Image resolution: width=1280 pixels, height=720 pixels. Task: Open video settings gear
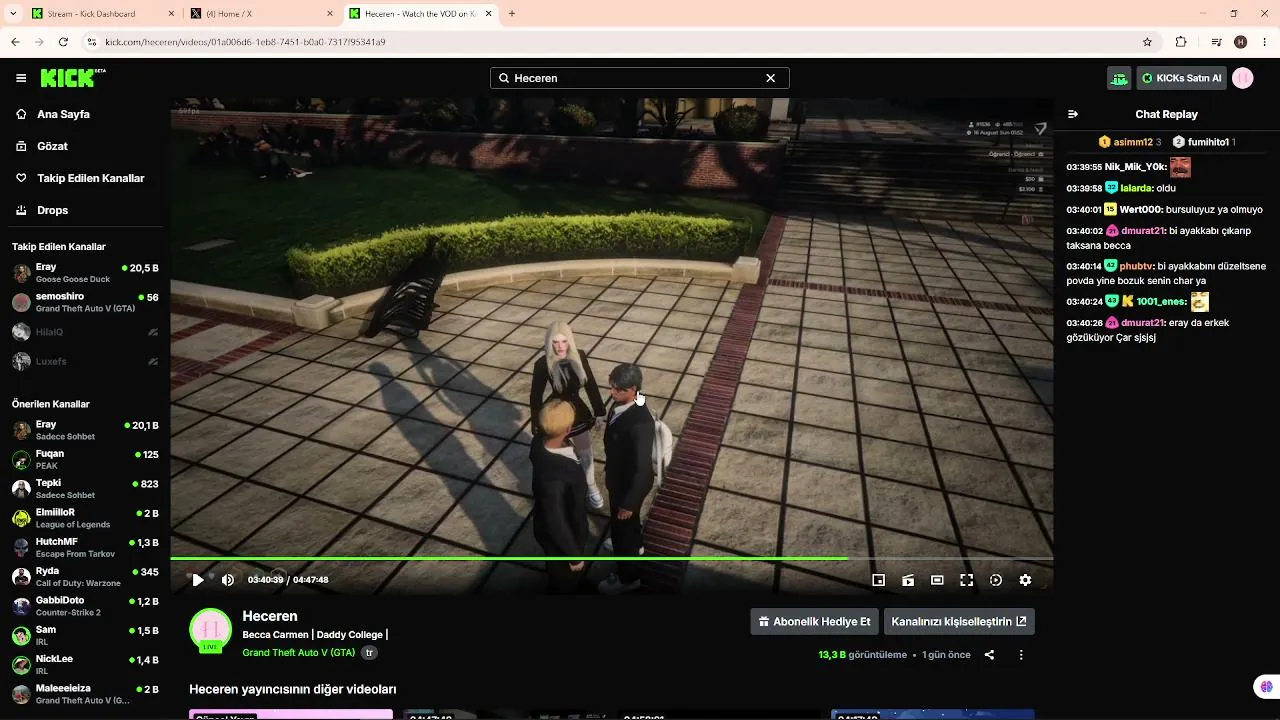click(1025, 580)
